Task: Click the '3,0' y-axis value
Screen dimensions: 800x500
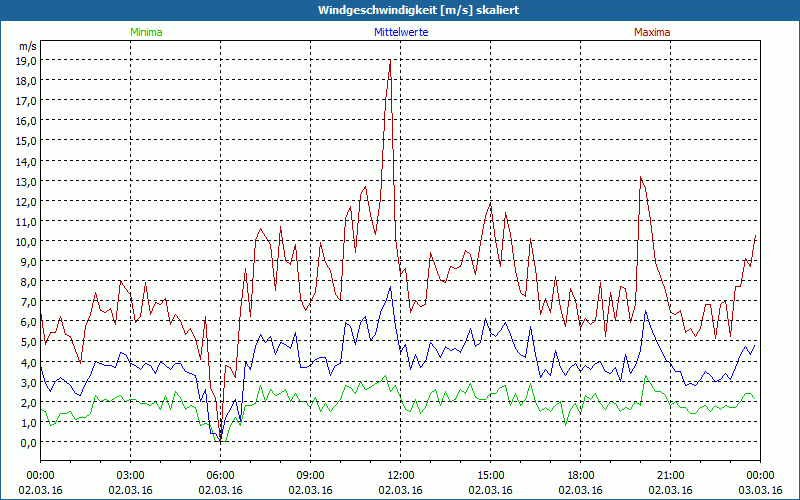Action: pos(29,382)
